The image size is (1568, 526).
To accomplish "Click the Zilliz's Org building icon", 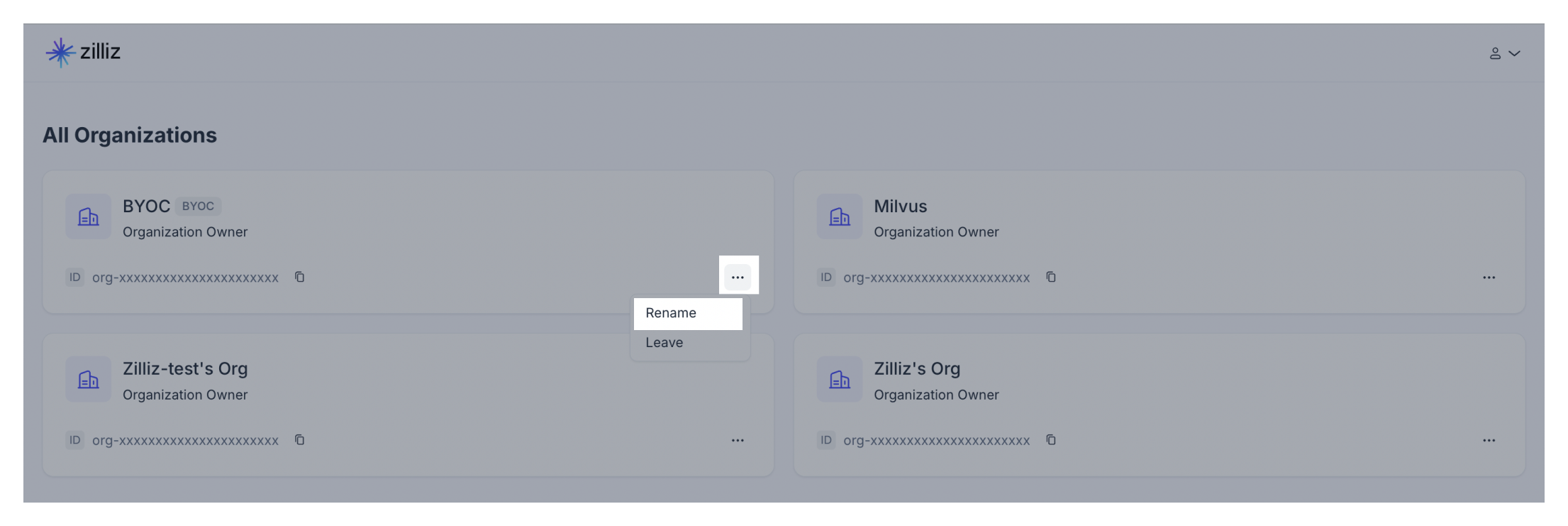I will coord(840,379).
